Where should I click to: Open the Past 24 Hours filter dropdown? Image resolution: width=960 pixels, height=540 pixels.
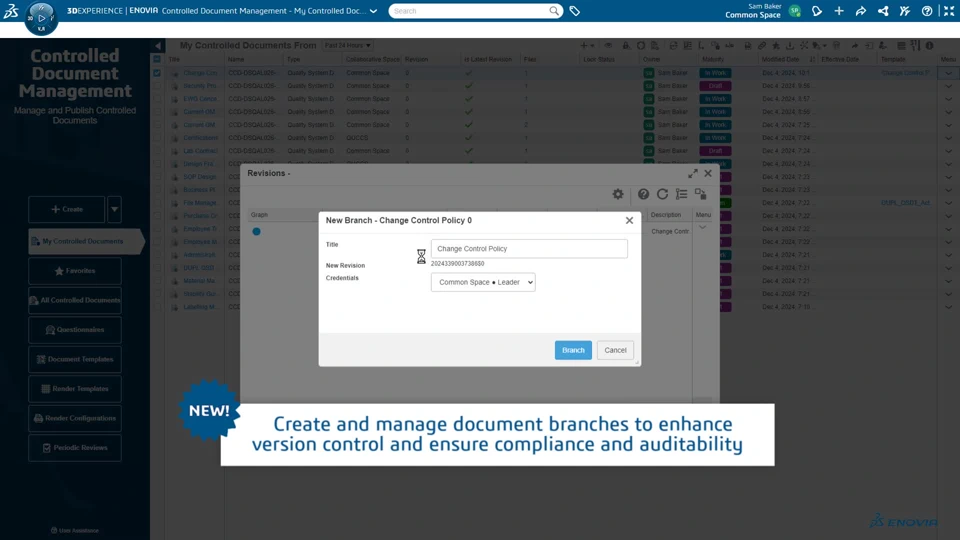pyautogui.click(x=347, y=45)
